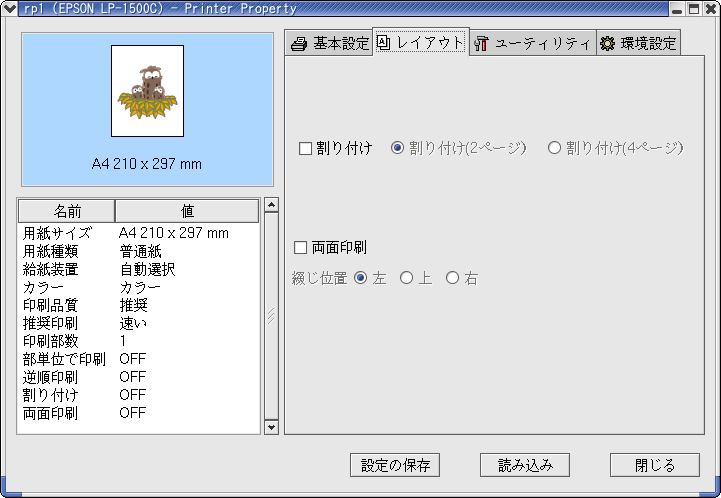Open the 基本設定 tab
The height and width of the screenshot is (498, 721).
[x=329, y=43]
